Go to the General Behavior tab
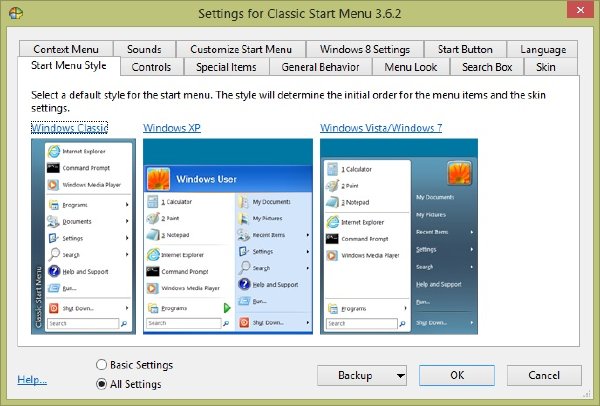 pyautogui.click(x=320, y=67)
